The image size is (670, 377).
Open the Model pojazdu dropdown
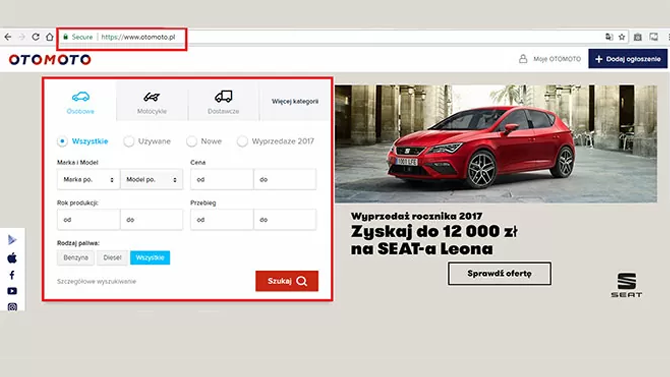click(152, 180)
